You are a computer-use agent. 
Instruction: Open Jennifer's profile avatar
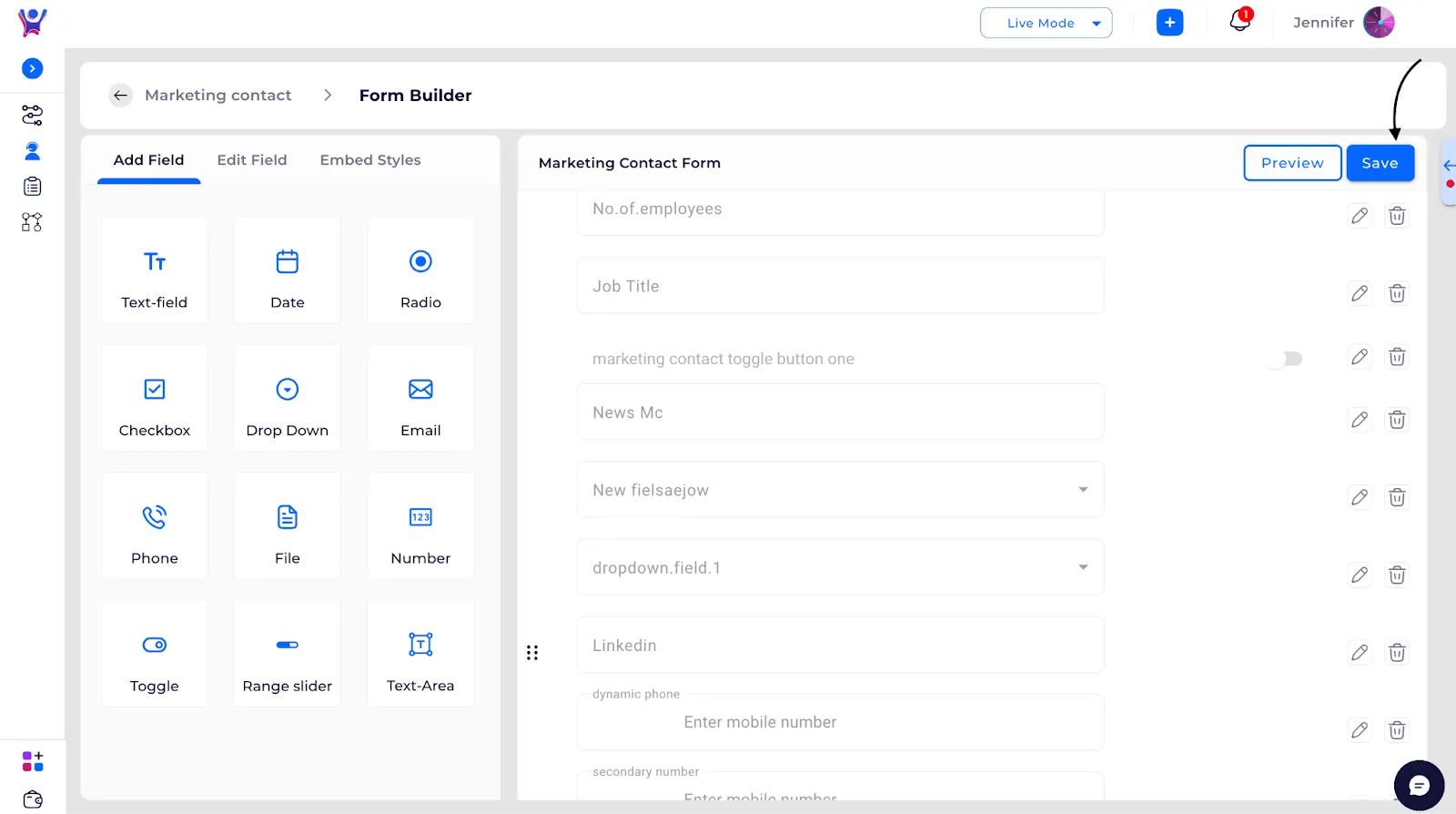tap(1379, 23)
